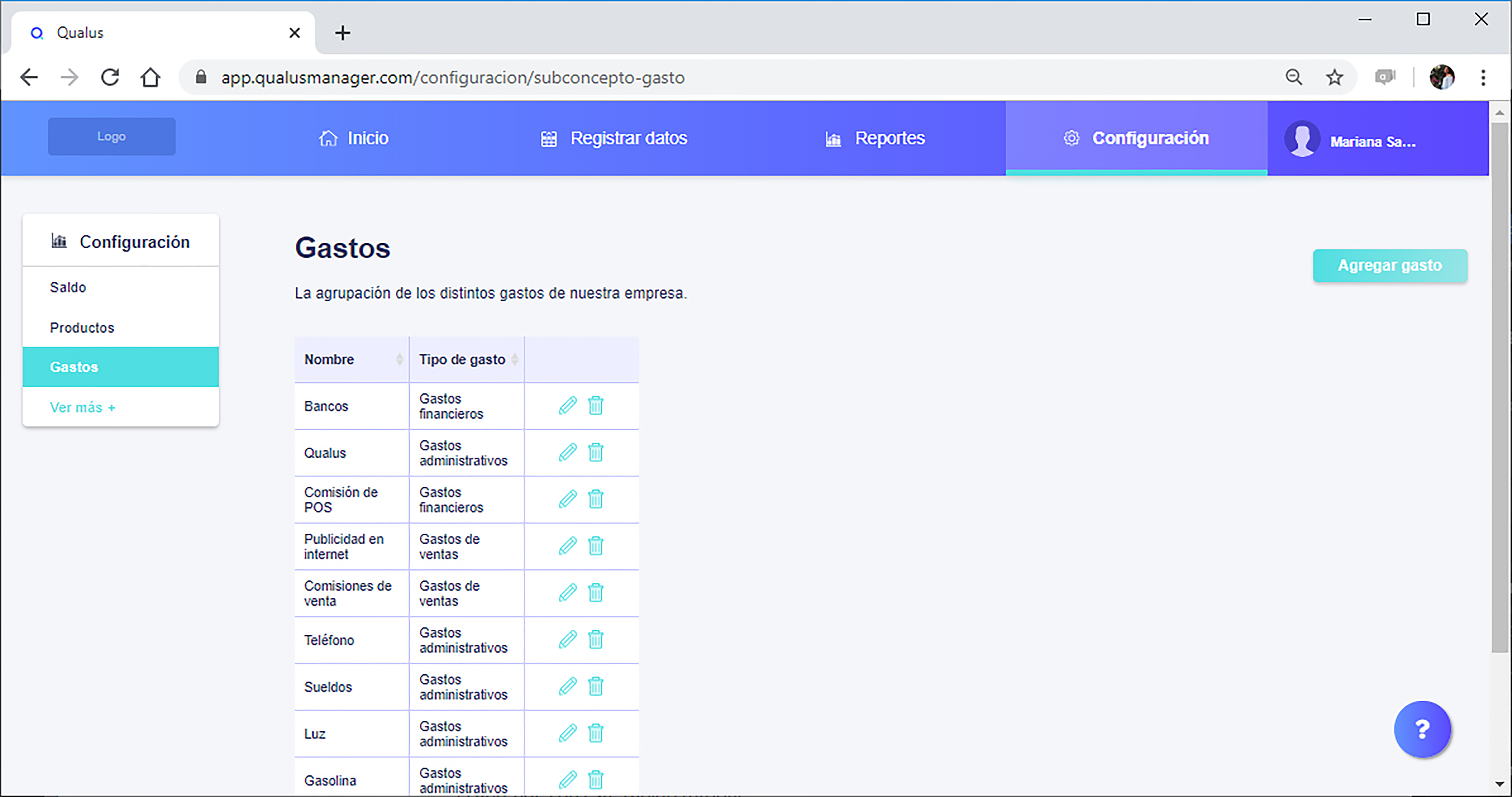Image resolution: width=1512 pixels, height=797 pixels.
Task: Open Productos in the configuration sidebar
Action: tap(121, 328)
